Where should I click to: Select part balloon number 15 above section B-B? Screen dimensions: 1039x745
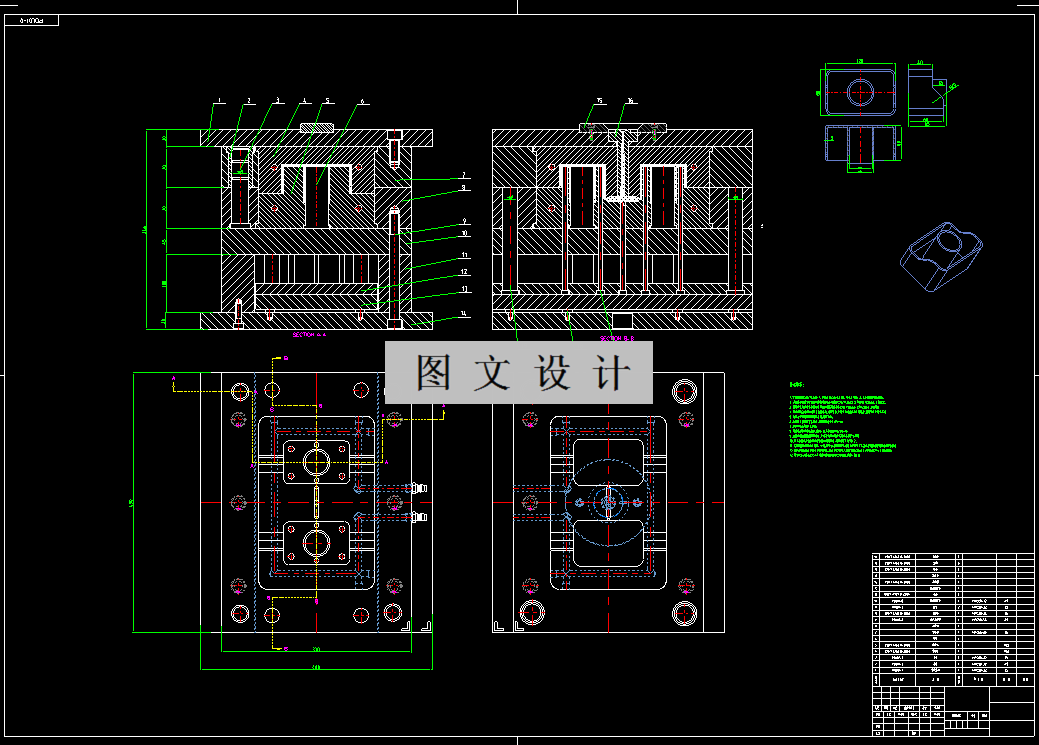pos(600,101)
